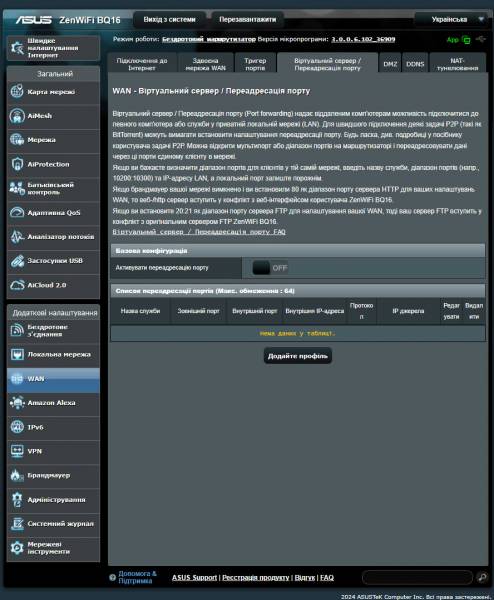Open the Українська language dropdown
The width and height of the screenshot is (494, 600).
click(453, 19)
